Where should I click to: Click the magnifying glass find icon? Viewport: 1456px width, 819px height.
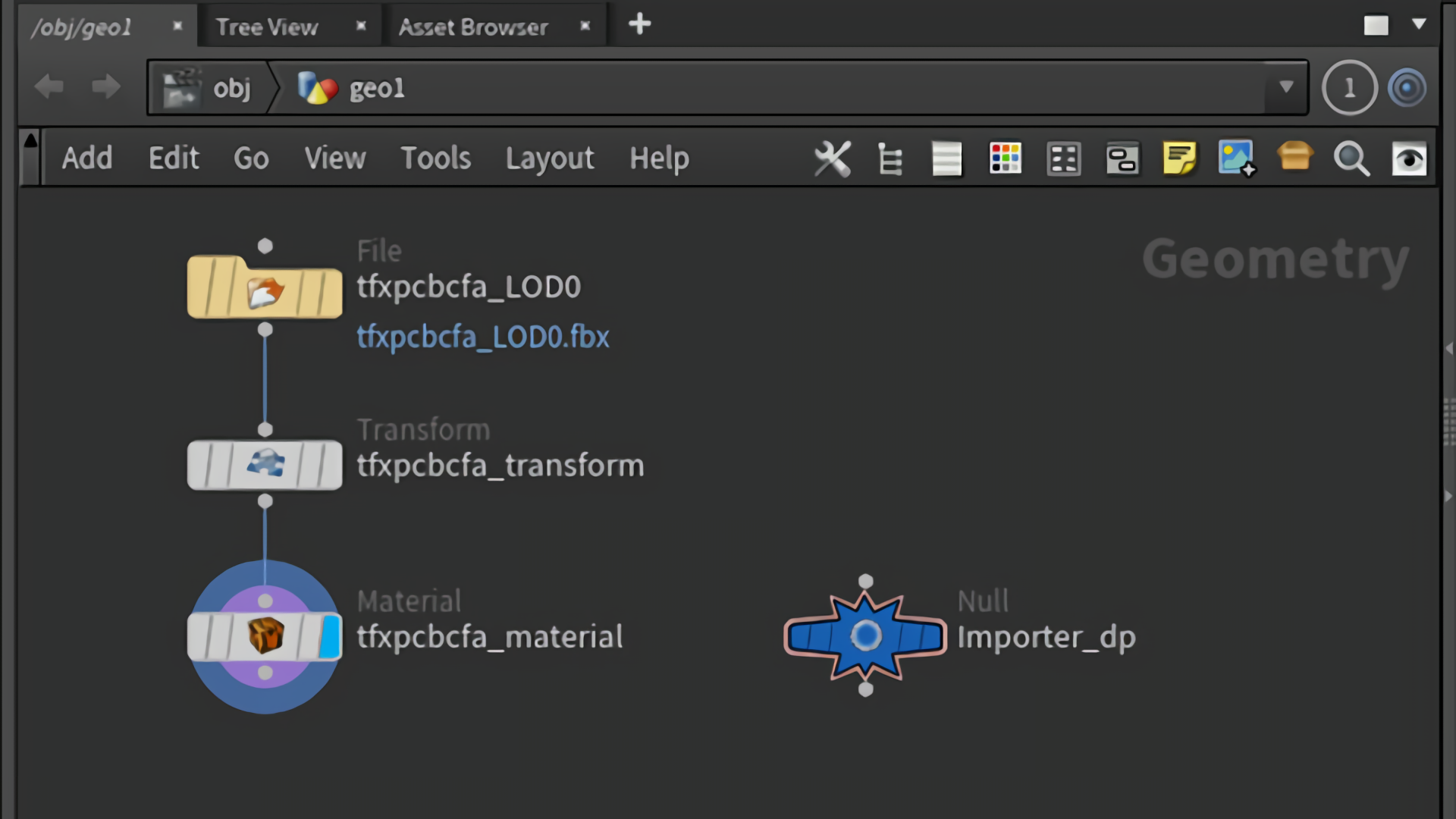coord(1351,159)
